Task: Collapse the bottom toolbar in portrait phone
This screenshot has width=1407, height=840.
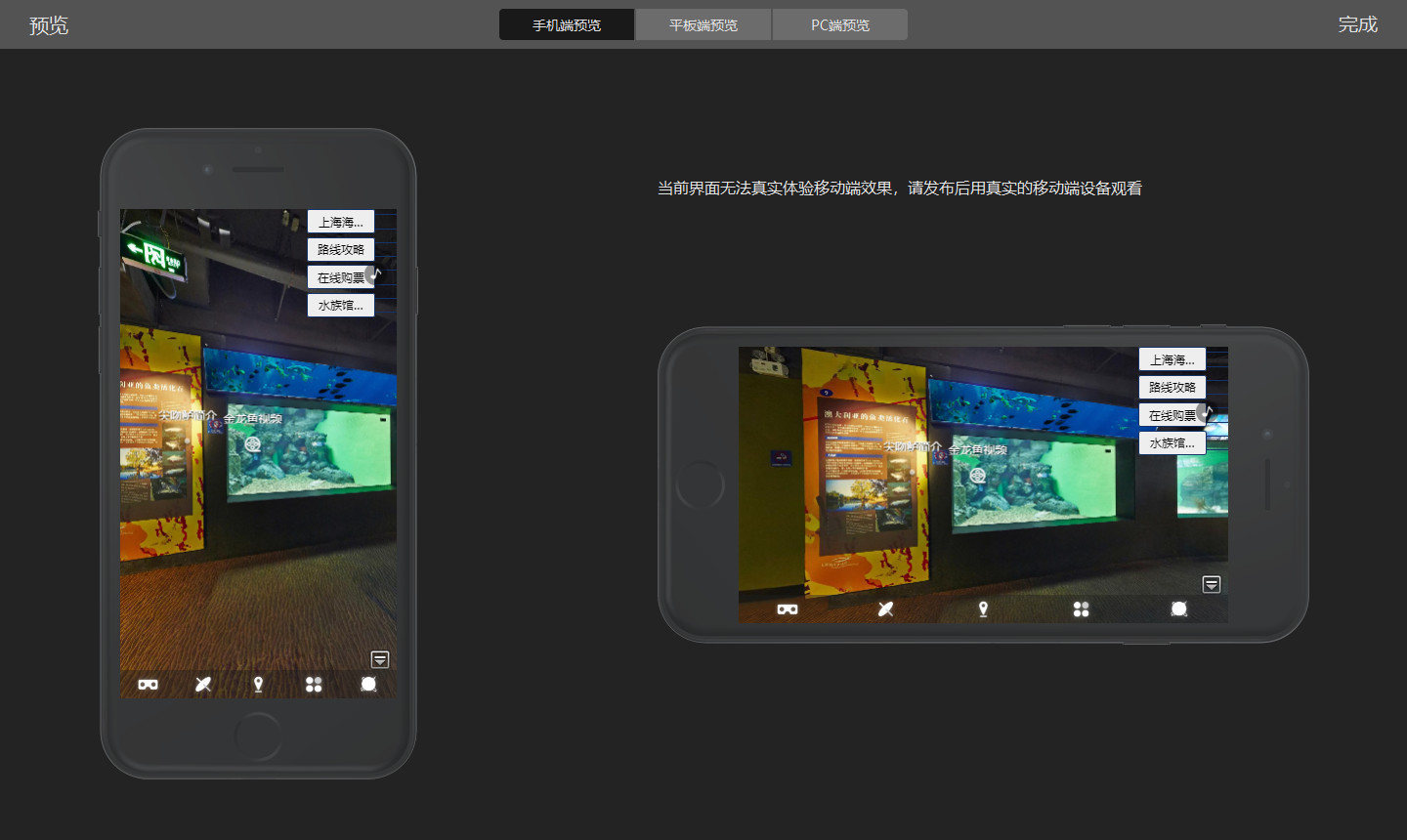Action: (380, 659)
